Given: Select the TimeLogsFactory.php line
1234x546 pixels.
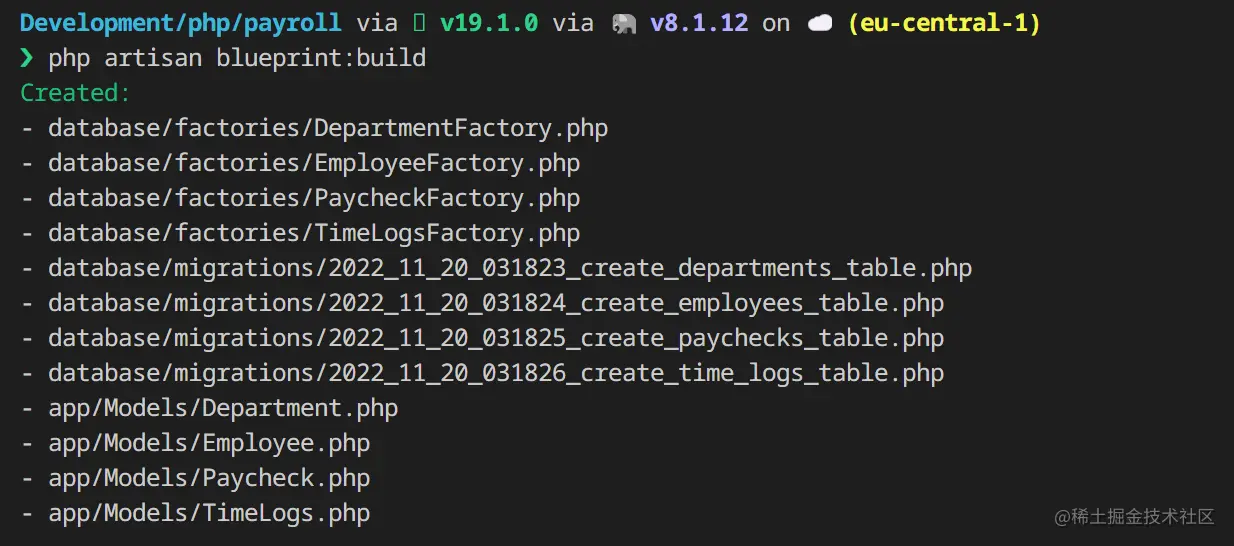Looking at the screenshot, I should [x=300, y=233].
